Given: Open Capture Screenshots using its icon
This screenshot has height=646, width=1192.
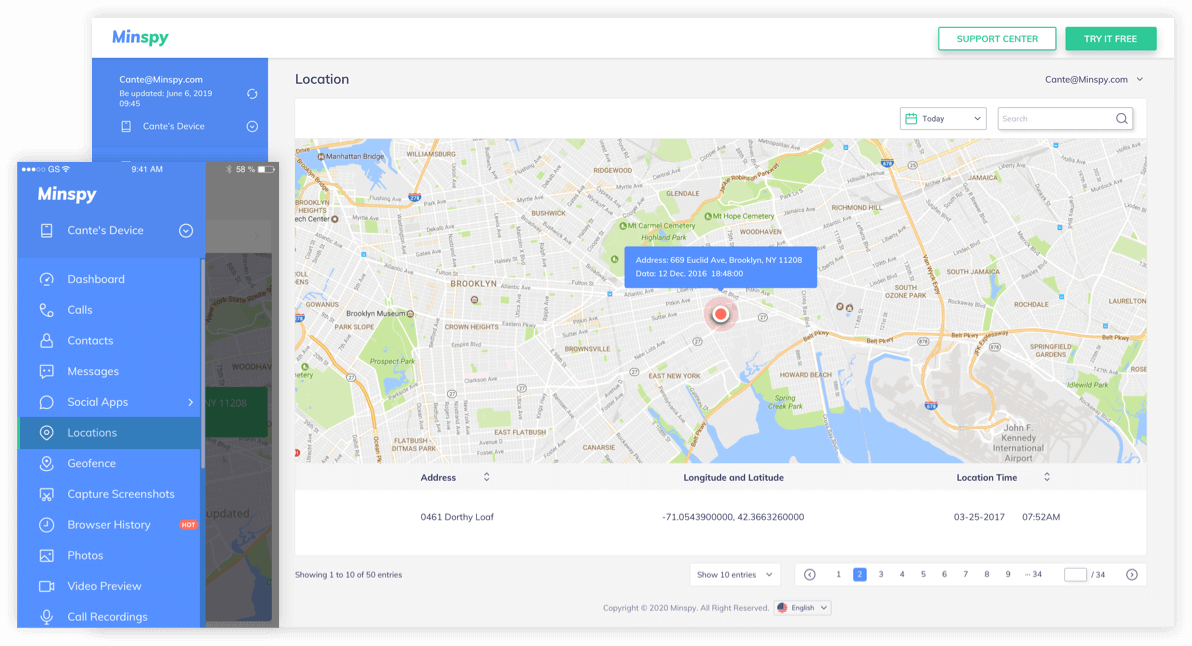Looking at the screenshot, I should click(x=45, y=494).
